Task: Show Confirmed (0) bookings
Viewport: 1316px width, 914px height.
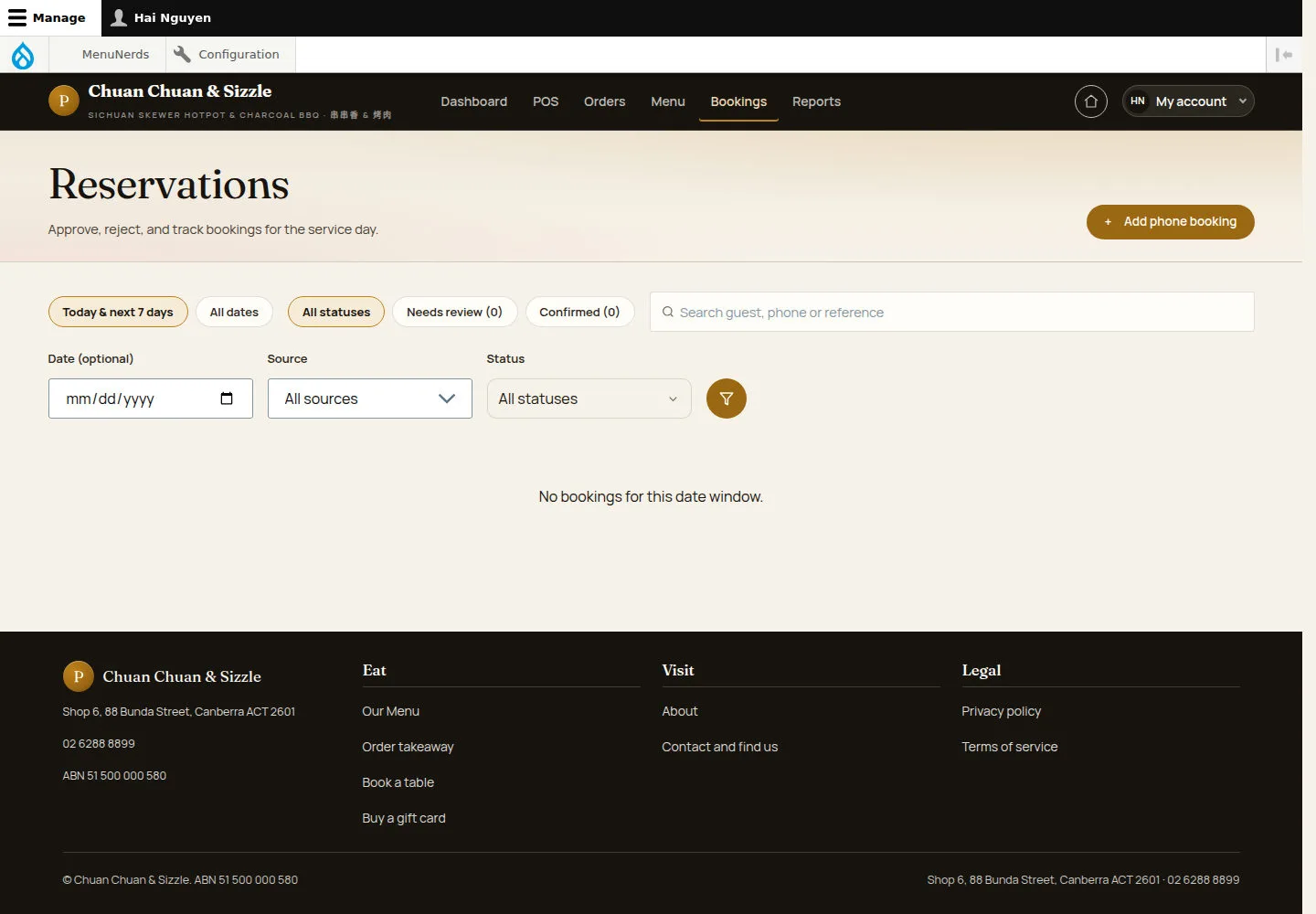Action: [579, 312]
